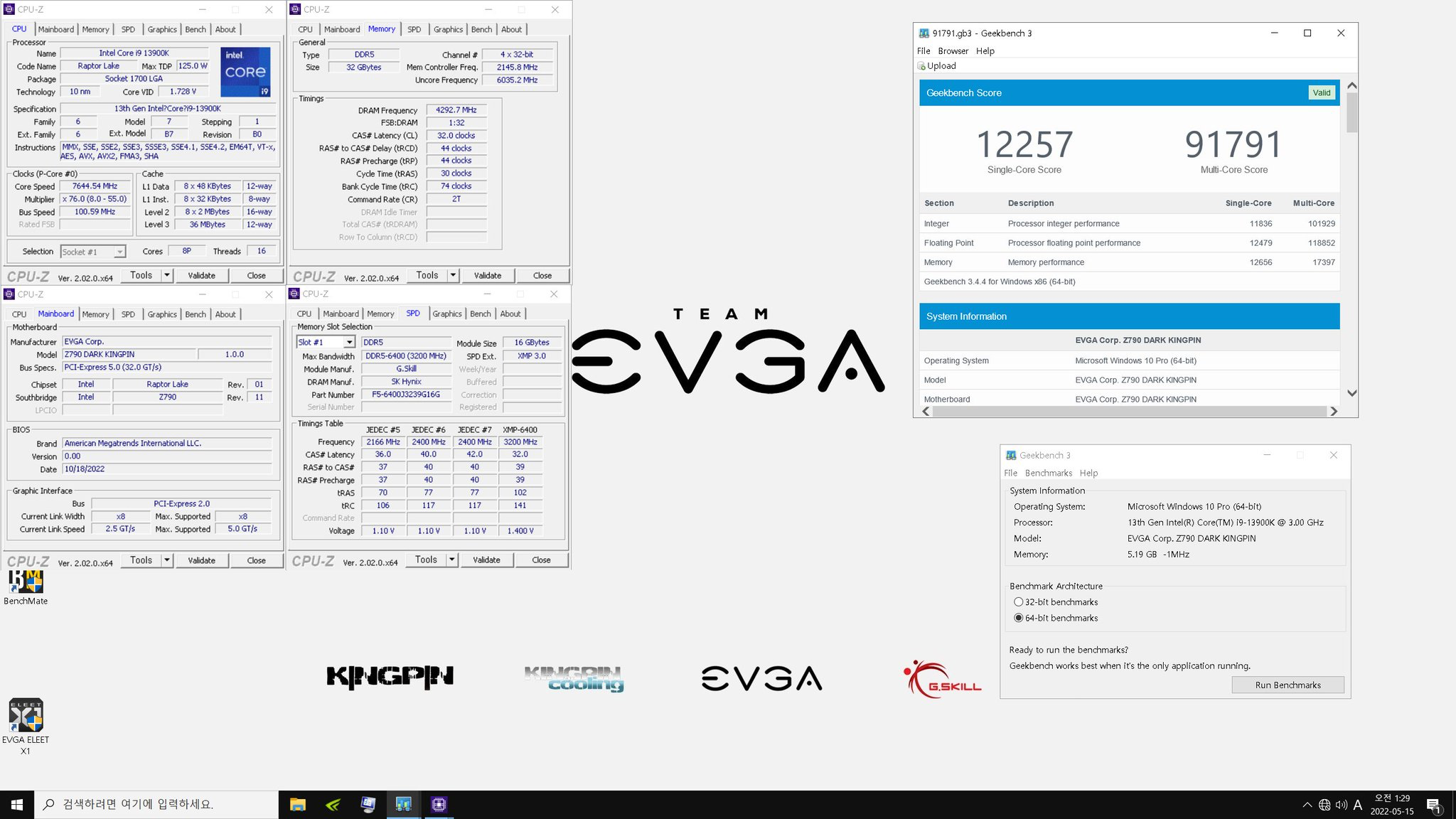Image resolution: width=1456 pixels, height=819 pixels.
Task: Open CPU-Z taskbar icon
Action: (x=439, y=805)
